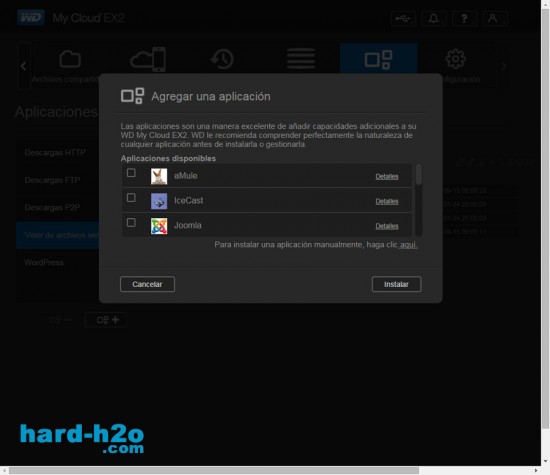Check the aMule application checkbox

[131, 173]
